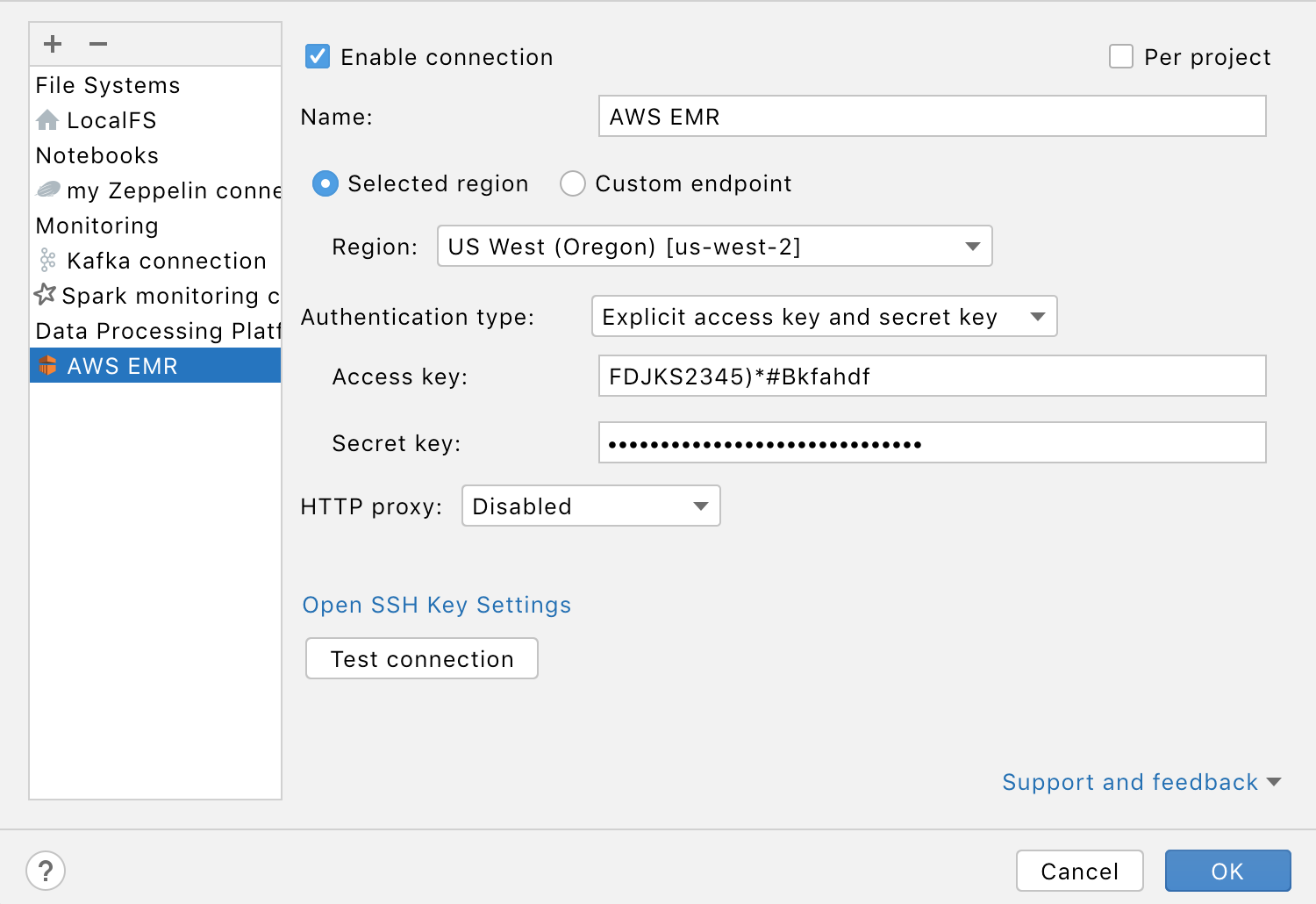Check the Per project checkbox
Image resolution: width=1316 pixels, height=904 pixels.
tap(1121, 57)
